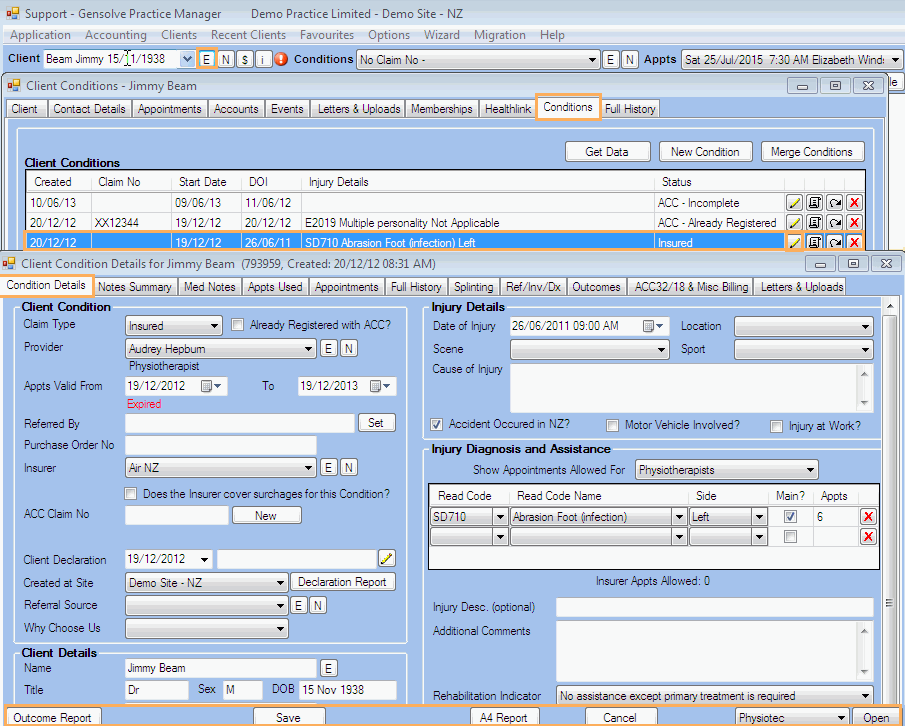The height and width of the screenshot is (726, 905).
Task: Enable insurer covers surcharges checkbox
Action: [x=131, y=494]
